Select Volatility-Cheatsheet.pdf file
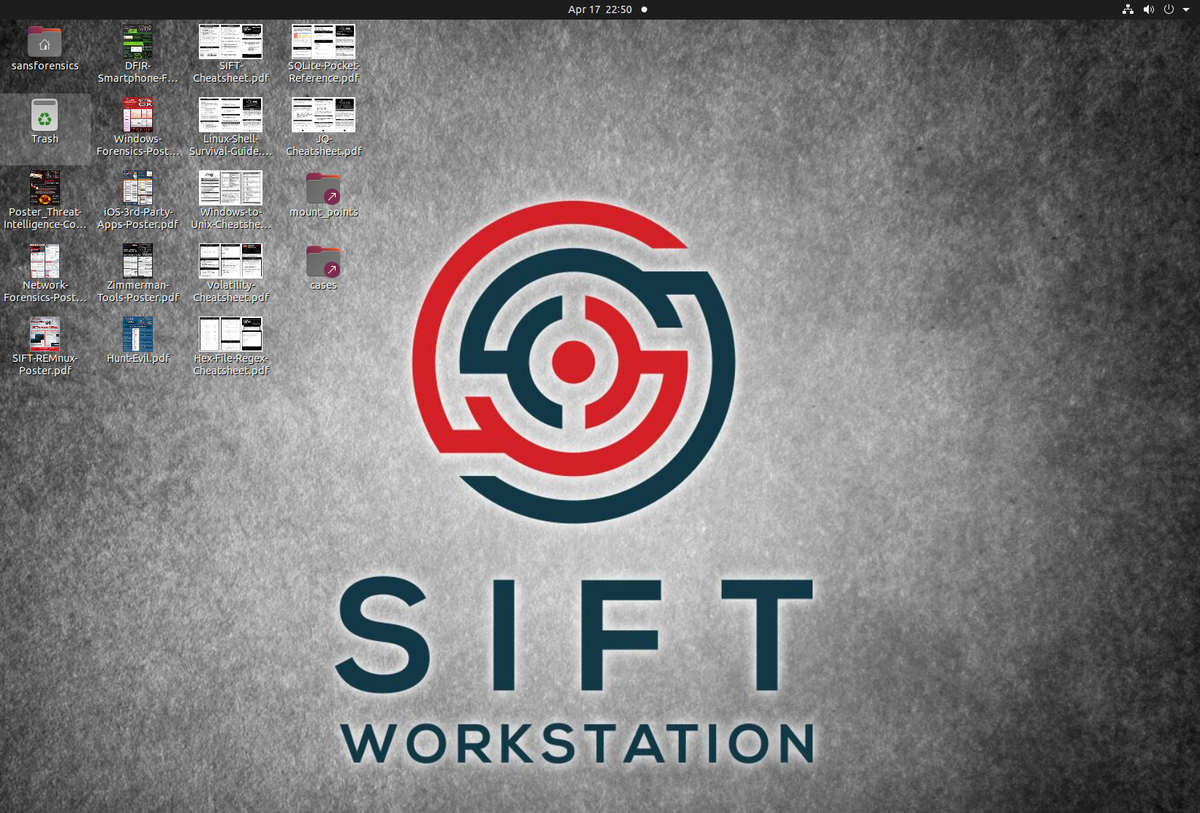 (x=230, y=261)
